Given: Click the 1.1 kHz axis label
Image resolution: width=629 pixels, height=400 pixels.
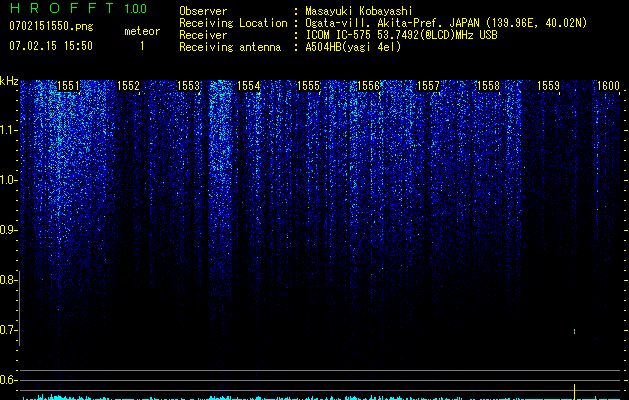Looking at the screenshot, I should [x=8, y=130].
